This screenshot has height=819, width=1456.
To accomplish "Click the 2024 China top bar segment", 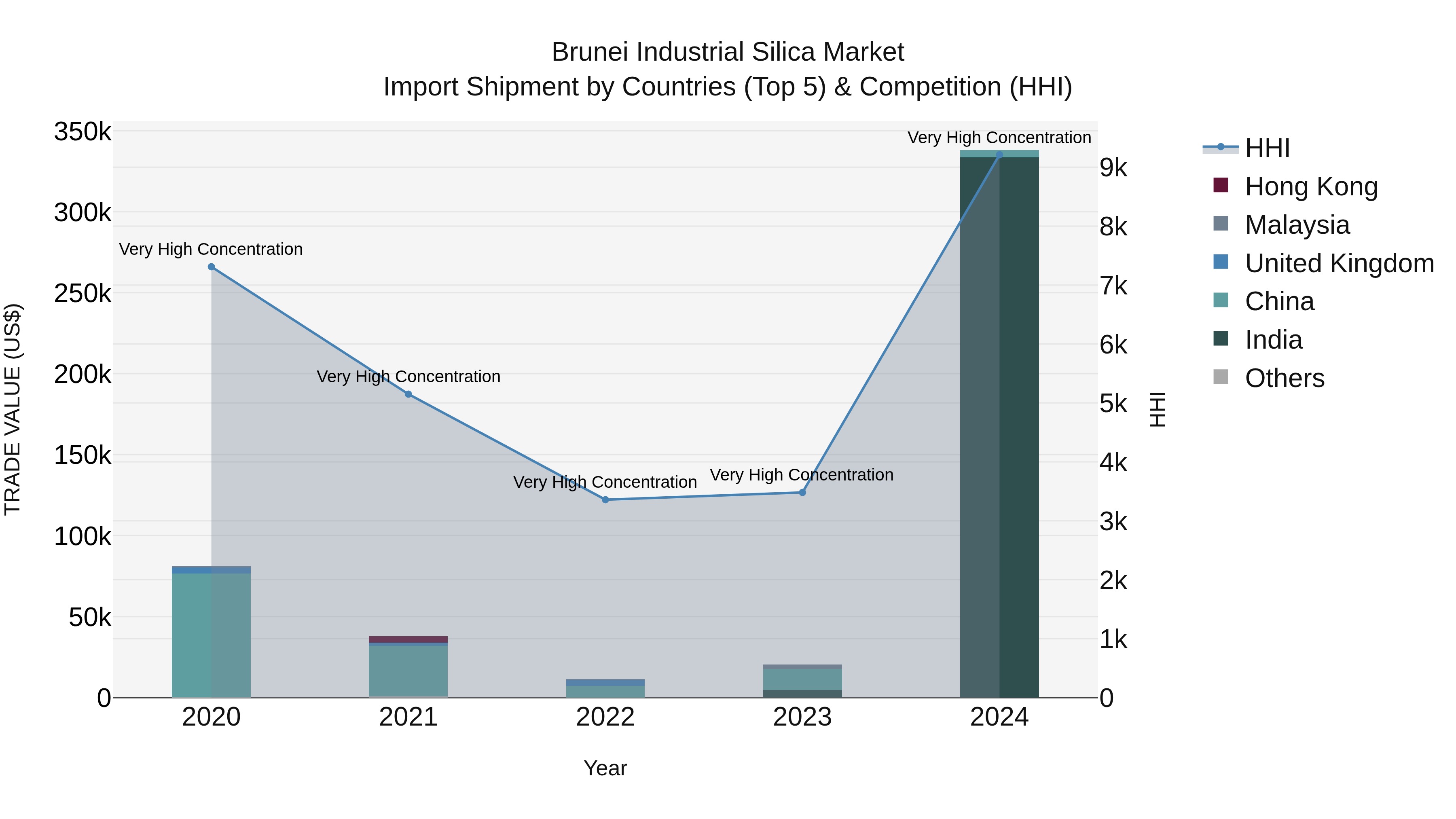I will tap(999, 154).
